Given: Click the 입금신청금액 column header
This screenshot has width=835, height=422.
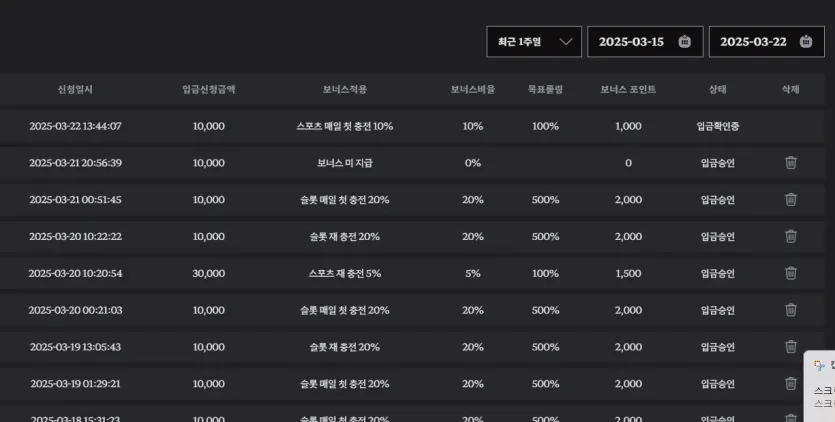Looking at the screenshot, I should pos(209,90).
